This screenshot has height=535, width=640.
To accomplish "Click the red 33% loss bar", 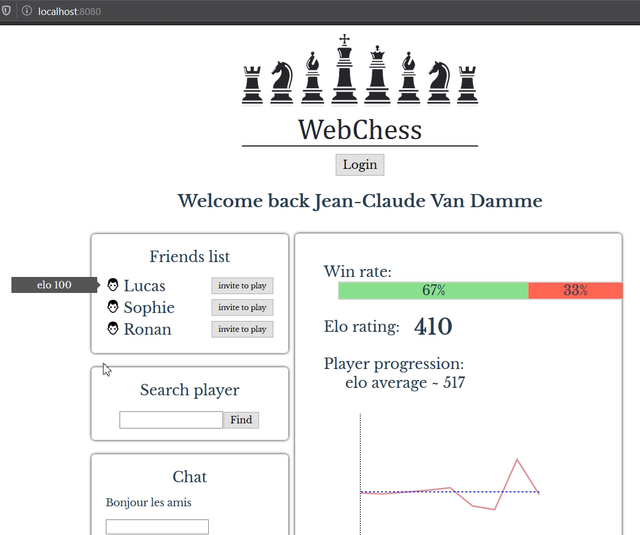I will click(x=576, y=291).
